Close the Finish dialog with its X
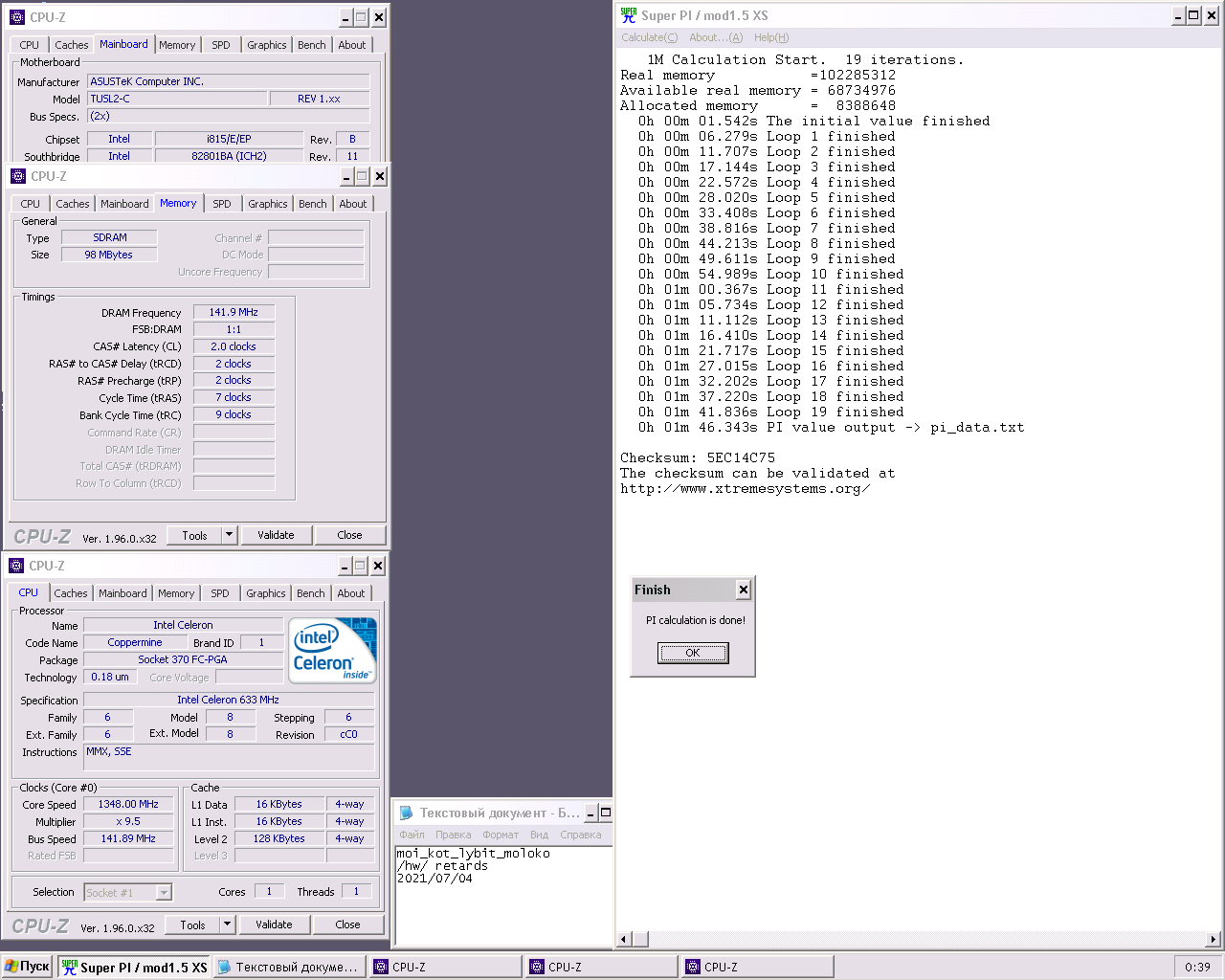 743,590
